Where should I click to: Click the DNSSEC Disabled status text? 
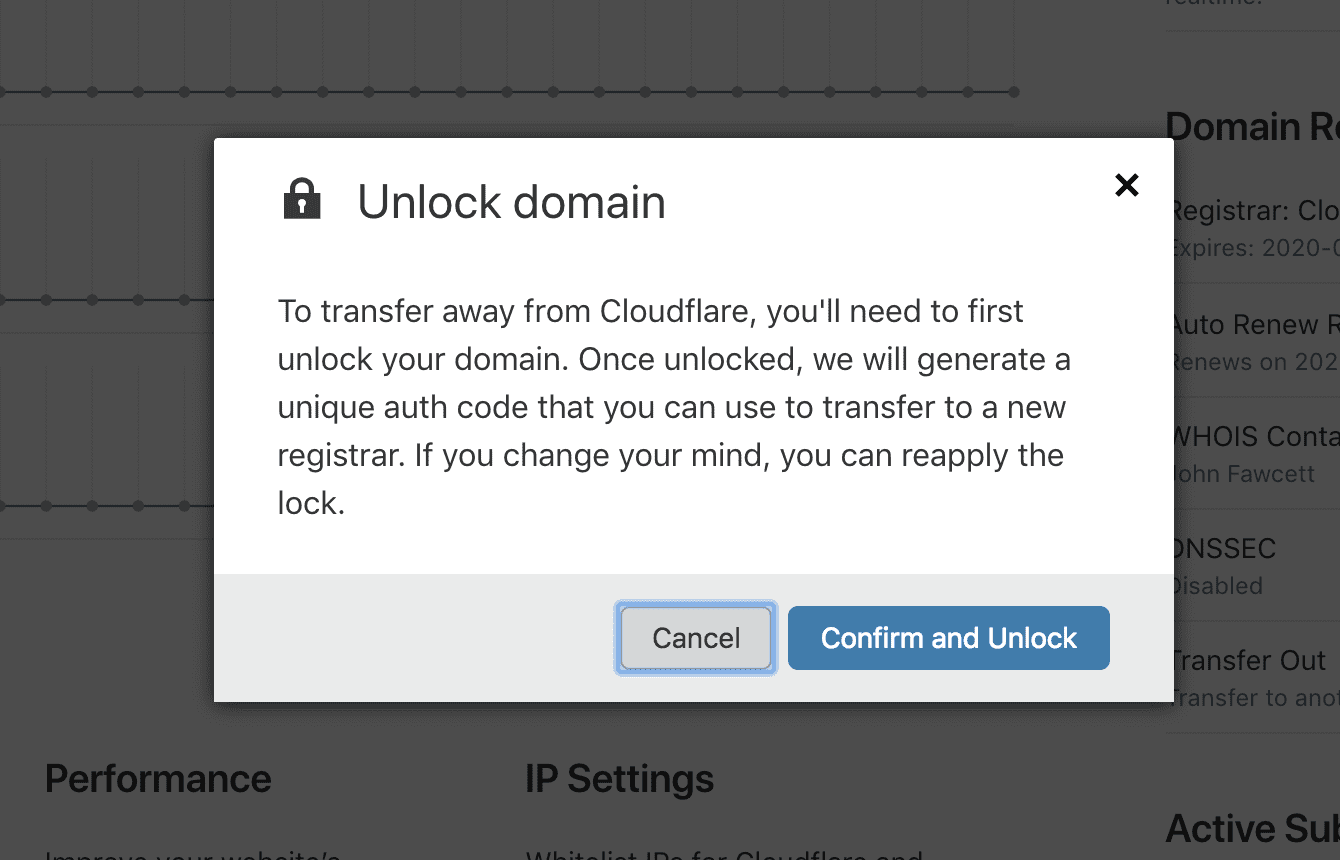click(x=1216, y=586)
